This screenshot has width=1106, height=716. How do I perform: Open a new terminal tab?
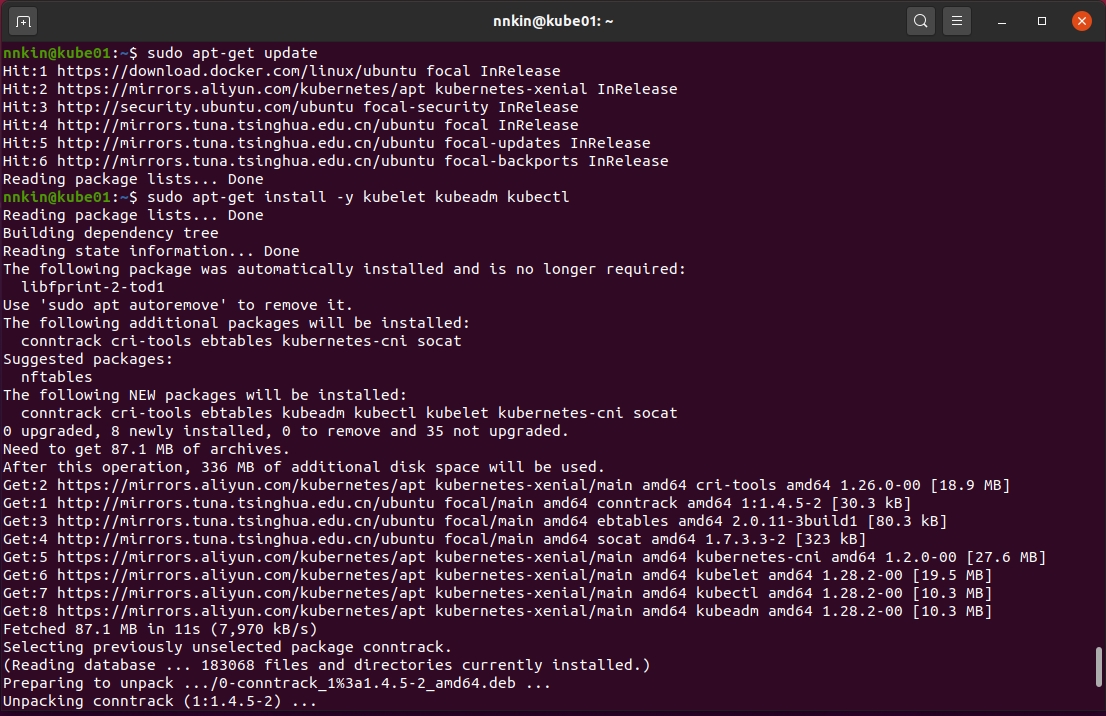pyautogui.click(x=24, y=20)
